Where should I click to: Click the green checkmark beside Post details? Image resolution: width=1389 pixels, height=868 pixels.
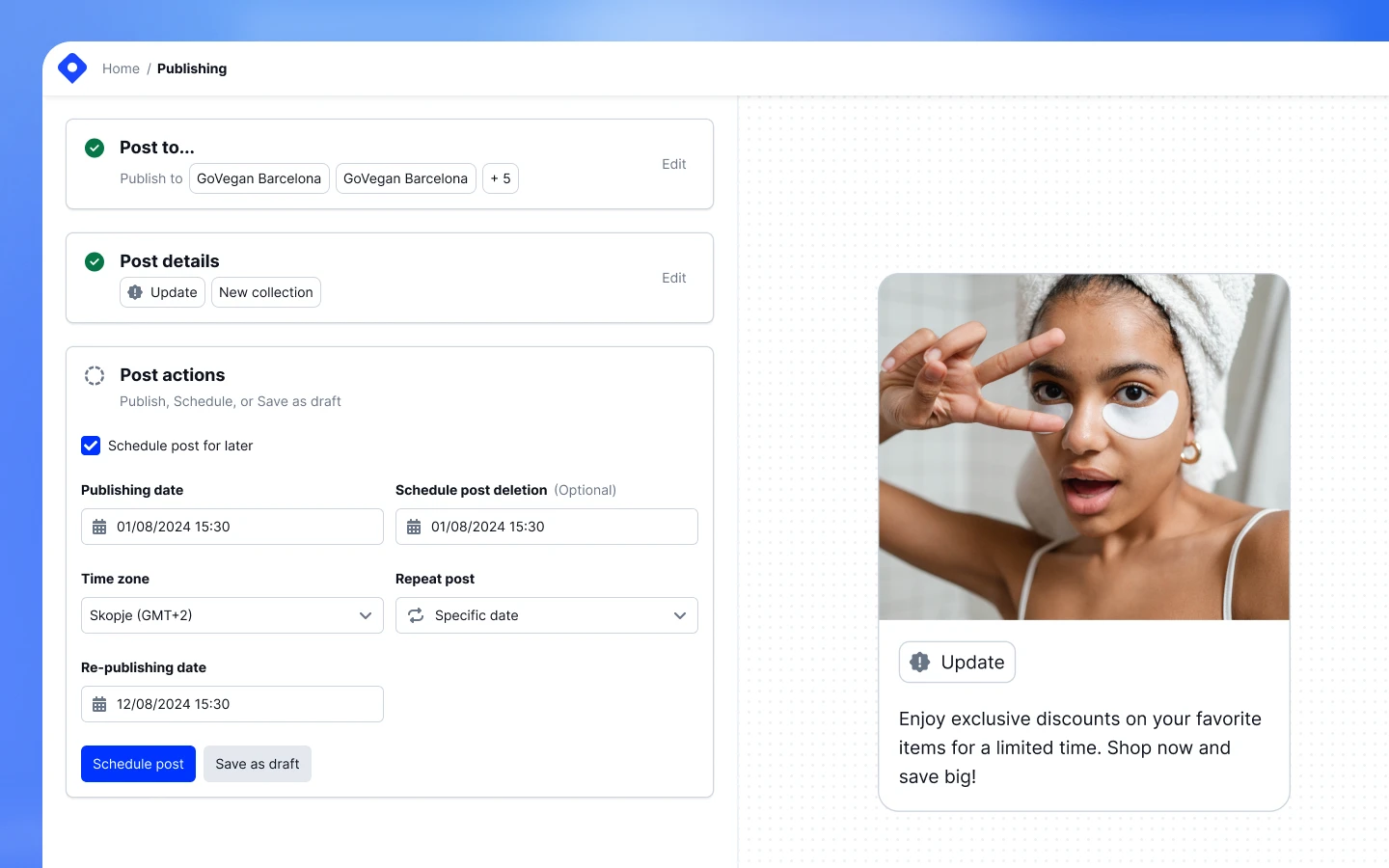94,261
